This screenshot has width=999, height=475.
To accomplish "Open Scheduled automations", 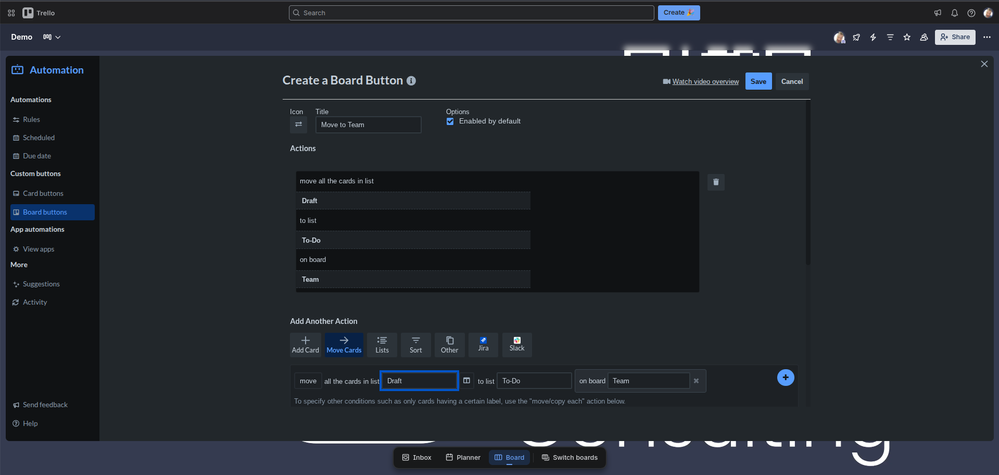I will click(39, 138).
